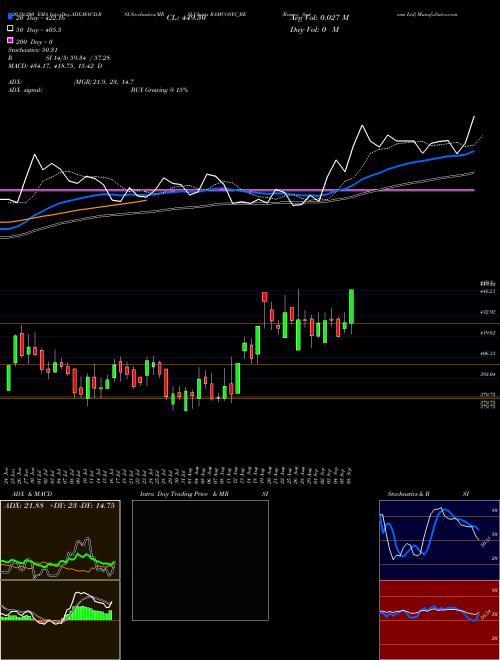This screenshot has height=660, width=500.
Task: Select the '200 Day - 0' legend text
Action: coord(35,42)
